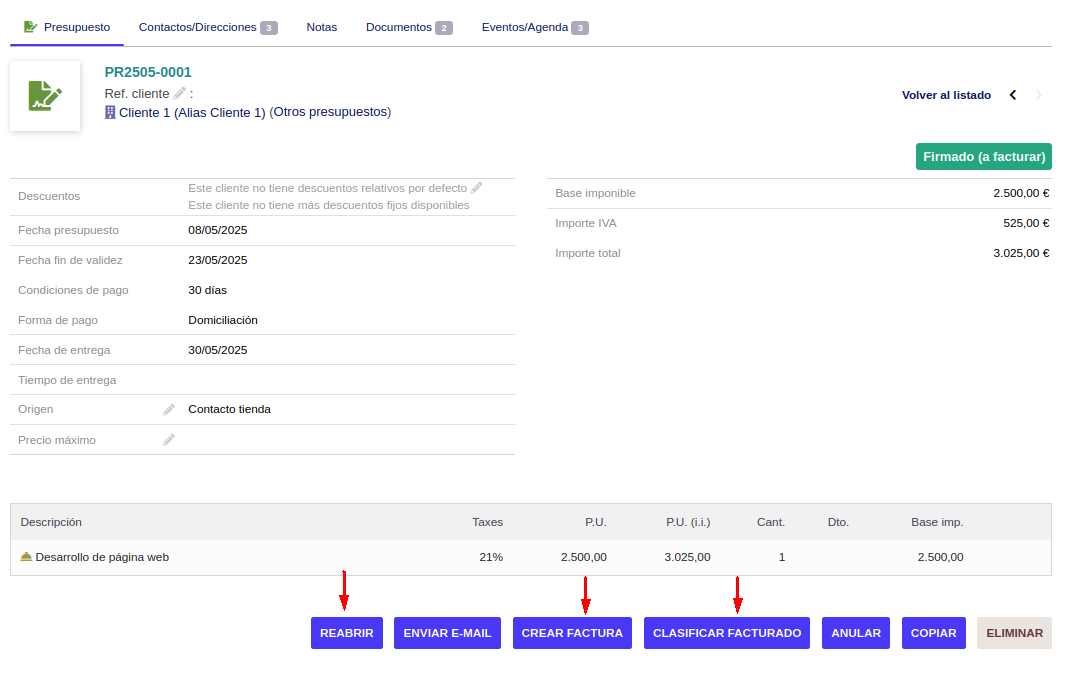The width and height of the screenshot is (1072, 678).
Task: Click pencil icon next to Ref. cliente
Action: [x=180, y=93]
